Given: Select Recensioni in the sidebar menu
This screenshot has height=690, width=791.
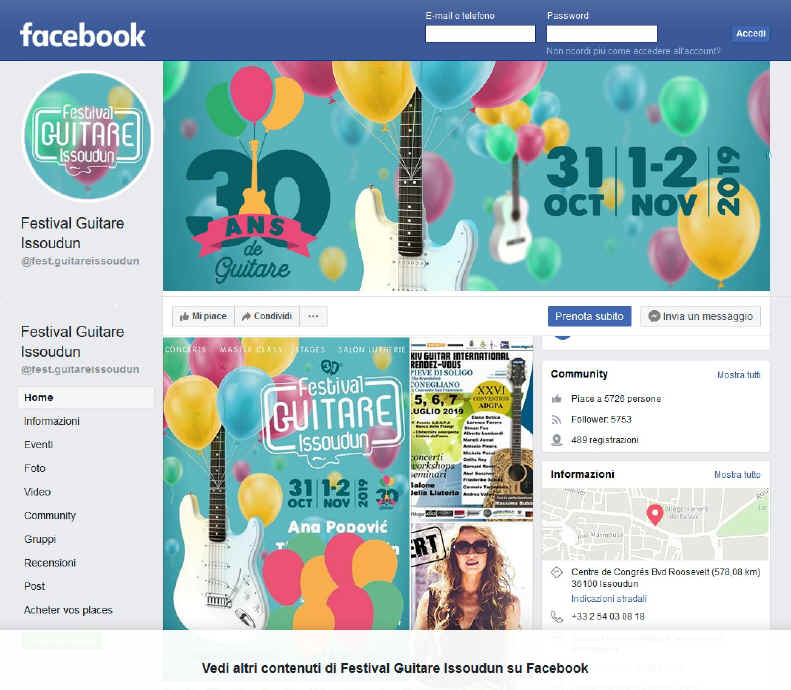Looking at the screenshot, I should coord(50,562).
